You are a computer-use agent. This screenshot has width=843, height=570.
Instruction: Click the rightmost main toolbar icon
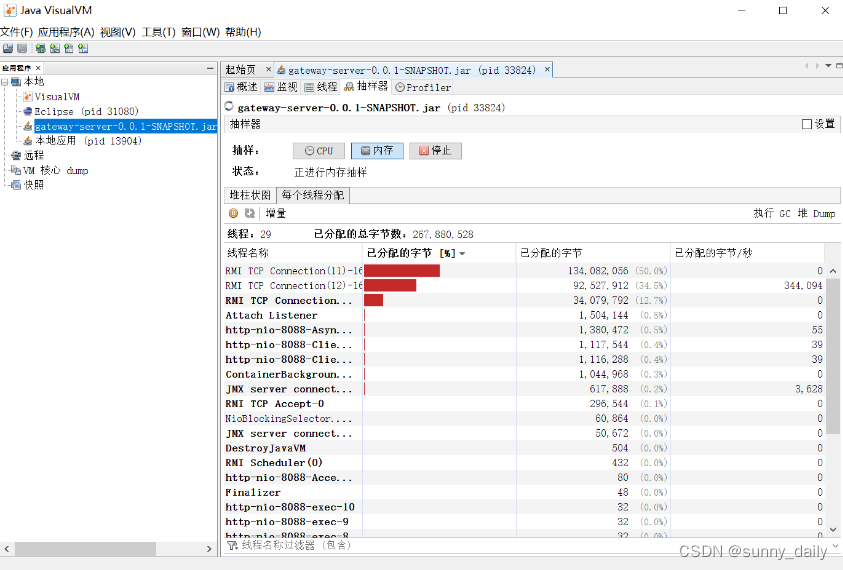pyautogui.click(x=83, y=48)
